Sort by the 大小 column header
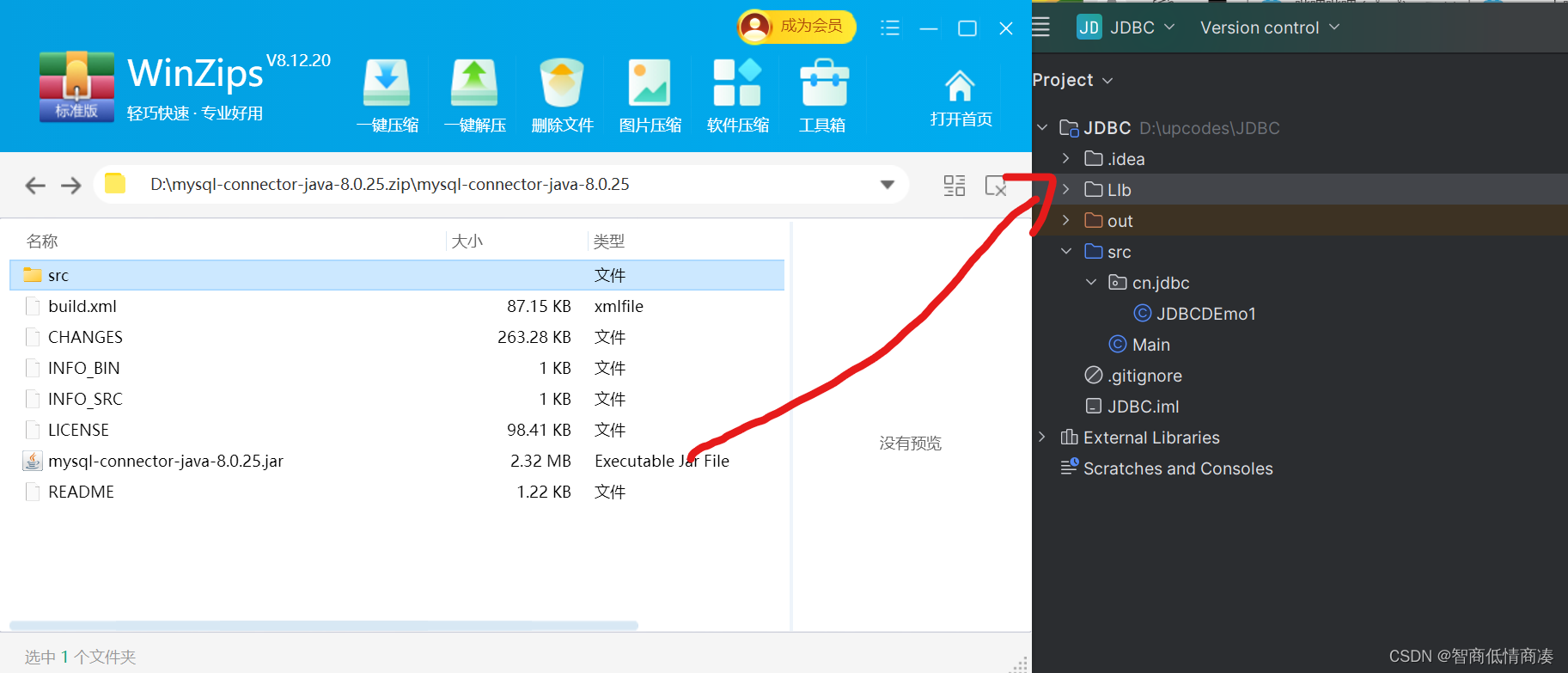 pyautogui.click(x=467, y=242)
